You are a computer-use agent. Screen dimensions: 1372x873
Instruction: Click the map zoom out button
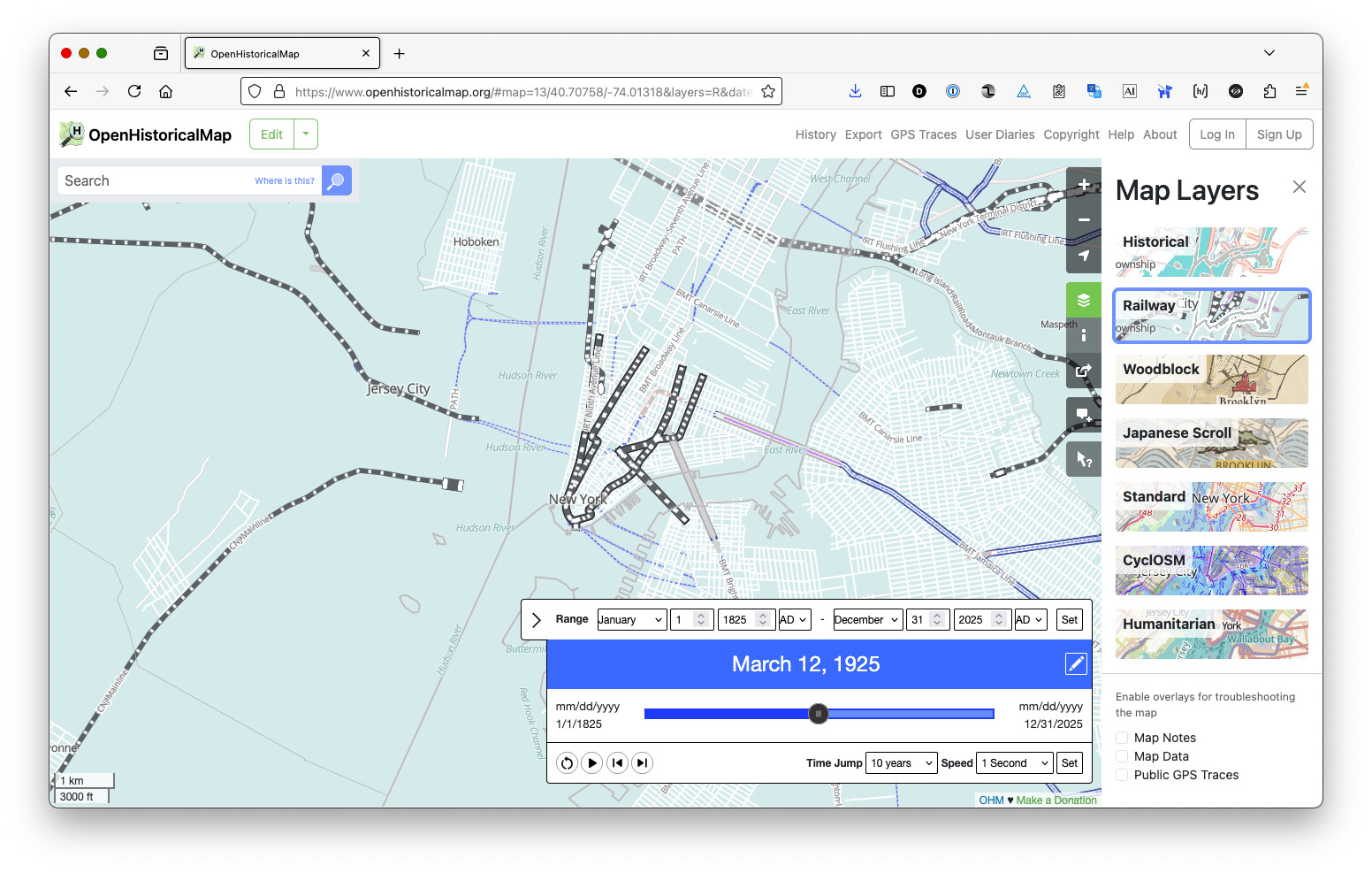pyautogui.click(x=1084, y=220)
